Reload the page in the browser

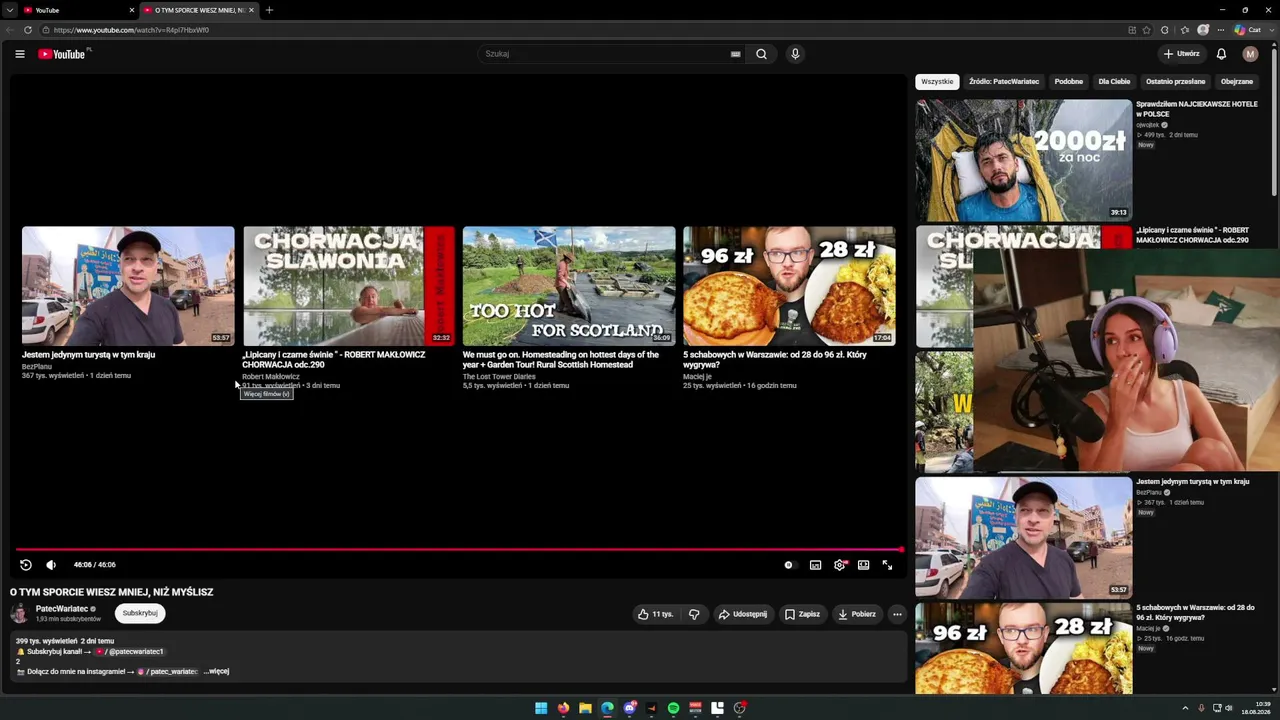click(x=28, y=30)
